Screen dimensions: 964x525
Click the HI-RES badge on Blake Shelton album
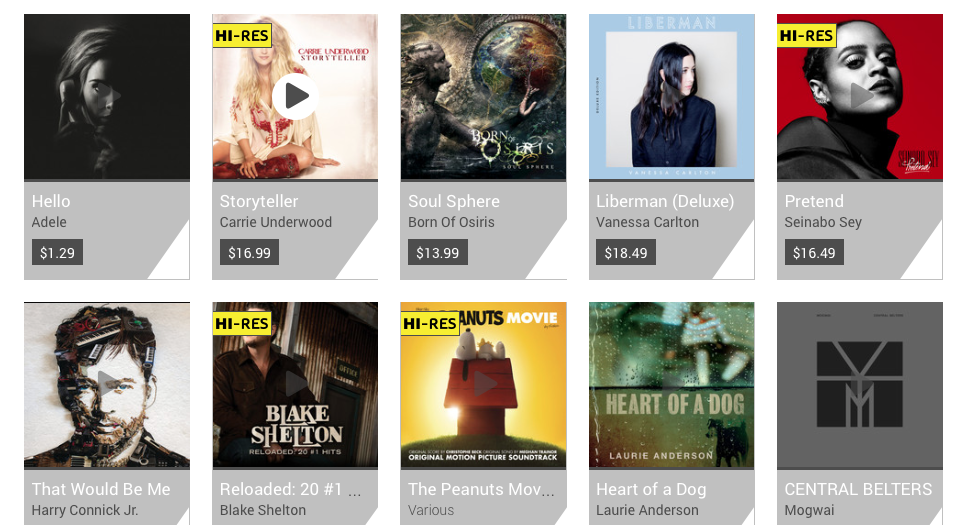point(242,323)
